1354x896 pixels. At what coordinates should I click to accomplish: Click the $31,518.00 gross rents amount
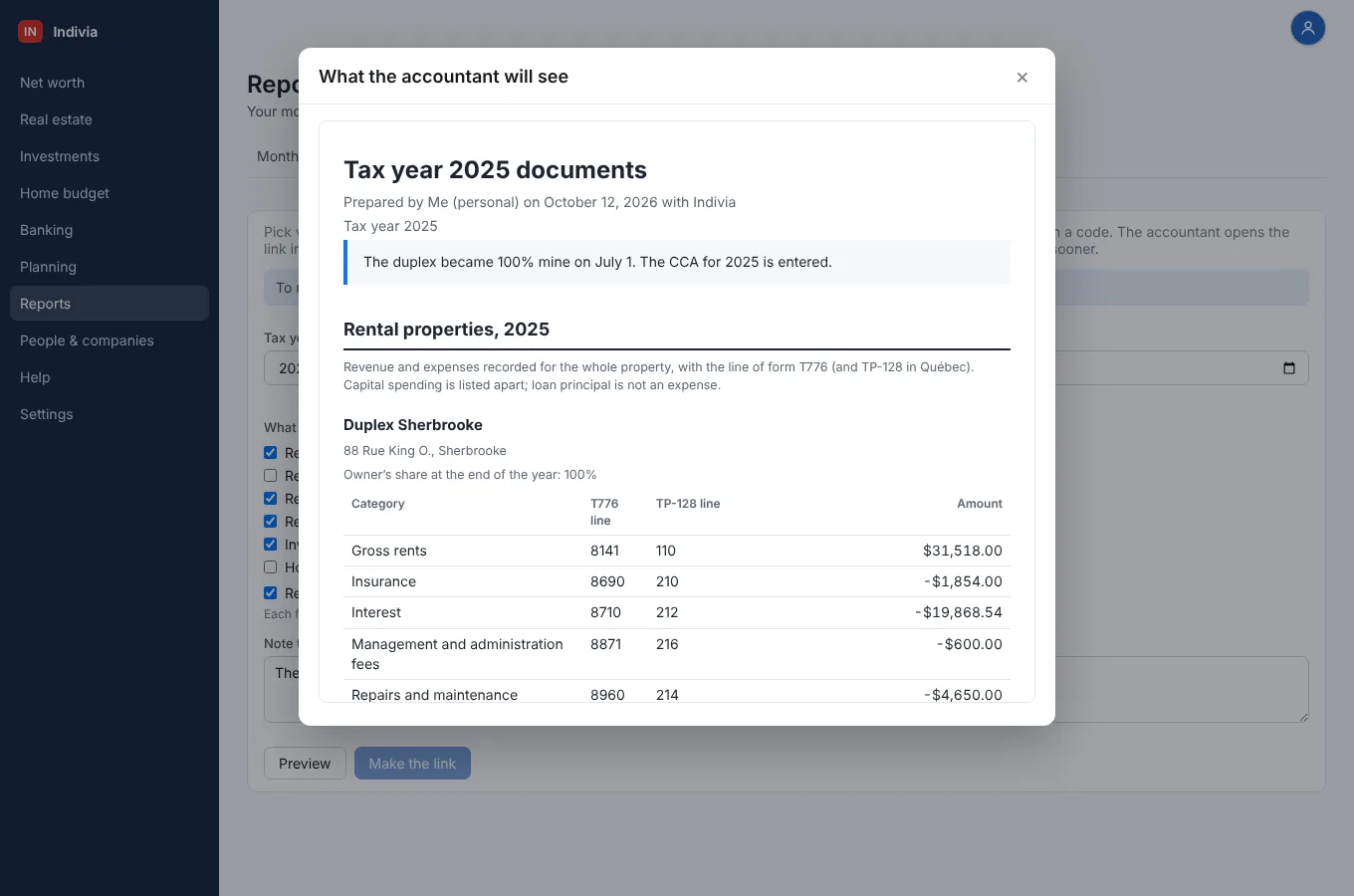pyautogui.click(x=963, y=551)
